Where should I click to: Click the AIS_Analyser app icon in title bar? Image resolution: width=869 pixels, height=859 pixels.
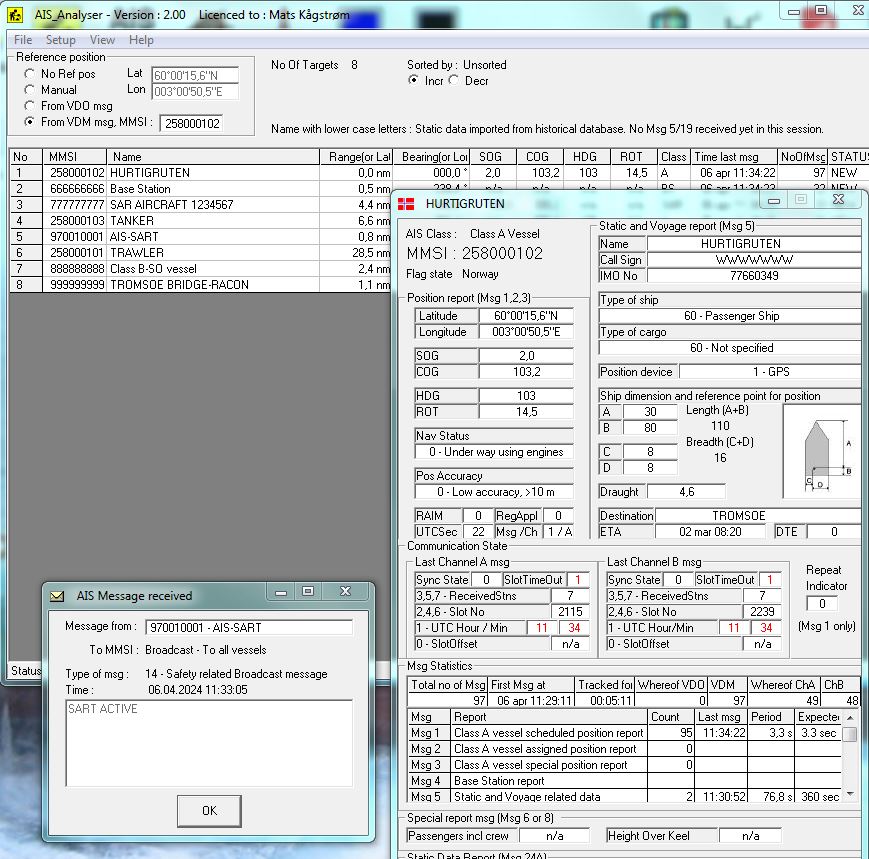point(14,15)
